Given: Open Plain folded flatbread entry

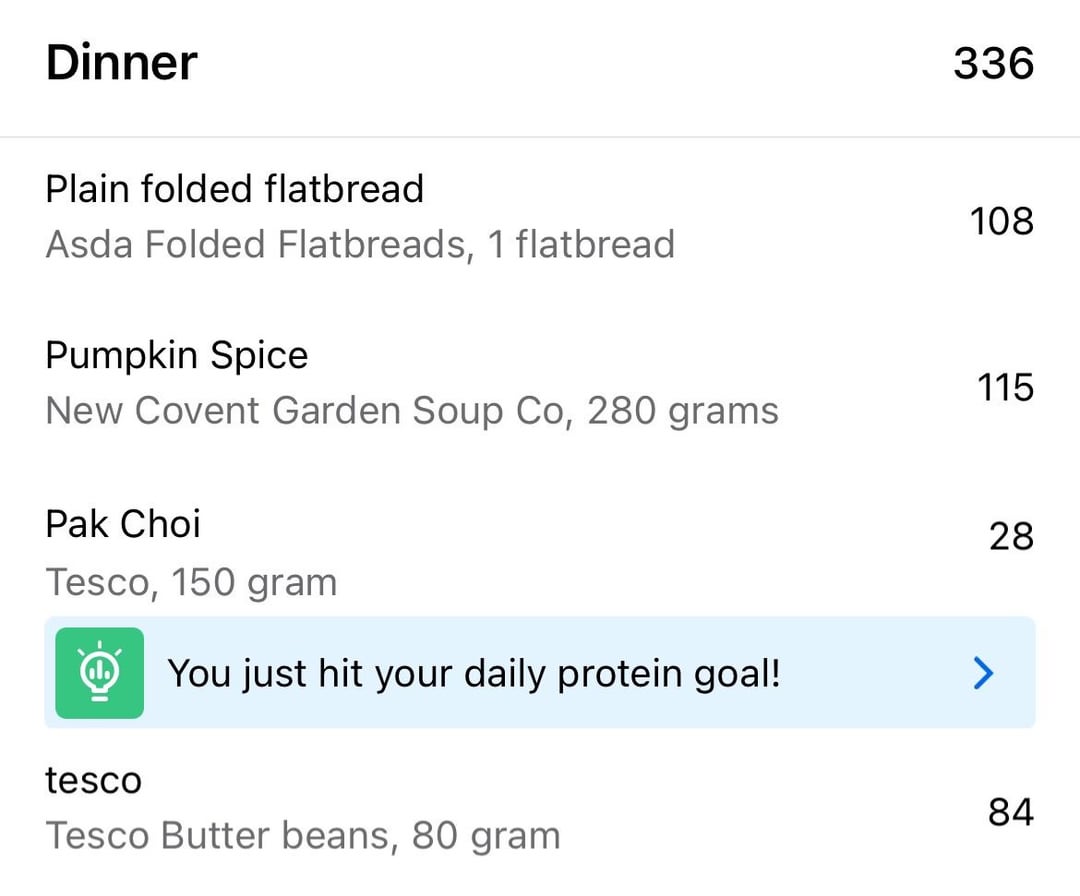Looking at the screenshot, I should click(540, 218).
